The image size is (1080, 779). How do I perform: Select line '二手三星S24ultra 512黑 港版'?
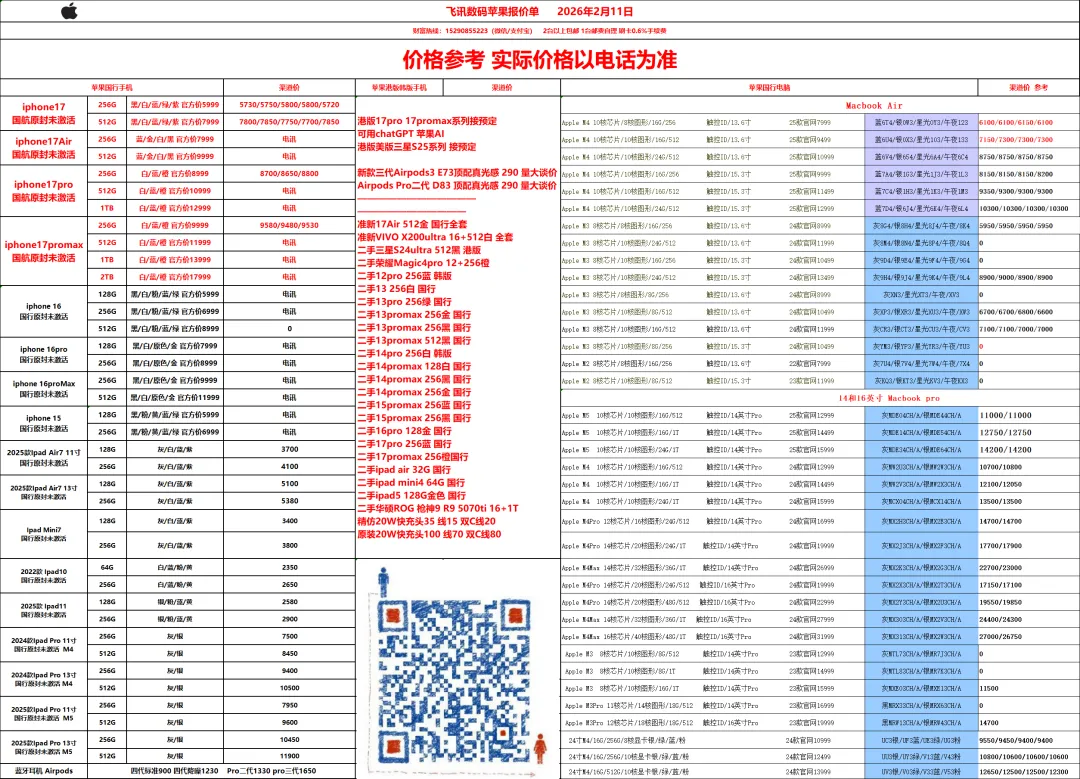pyautogui.click(x=419, y=250)
